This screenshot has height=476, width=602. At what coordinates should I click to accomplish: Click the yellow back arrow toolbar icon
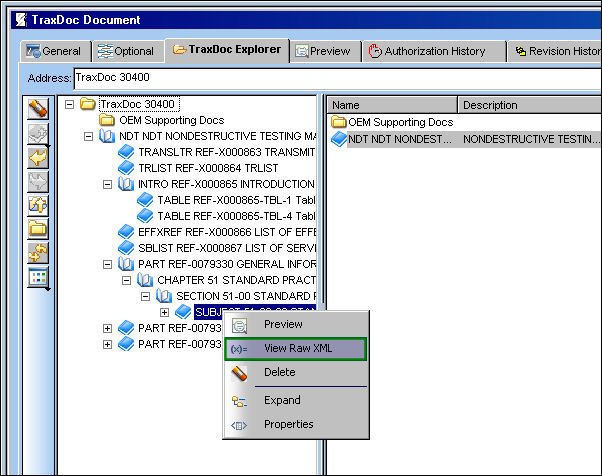(38, 157)
